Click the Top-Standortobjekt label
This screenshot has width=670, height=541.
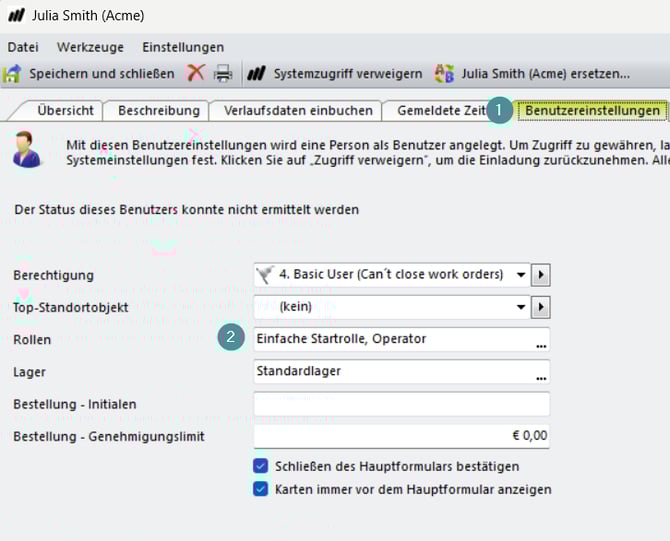[71, 307]
